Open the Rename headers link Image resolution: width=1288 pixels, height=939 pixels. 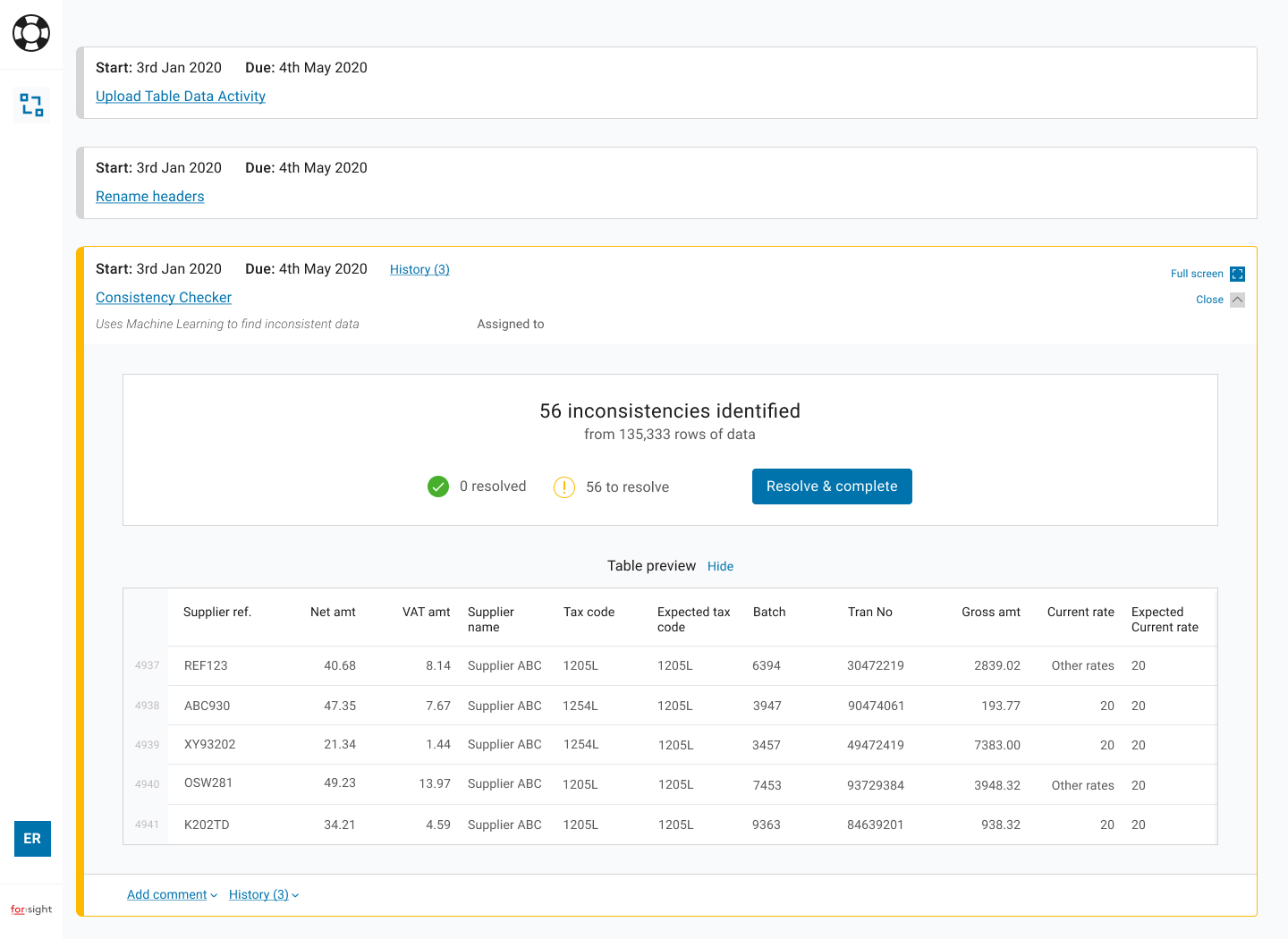[x=150, y=197]
